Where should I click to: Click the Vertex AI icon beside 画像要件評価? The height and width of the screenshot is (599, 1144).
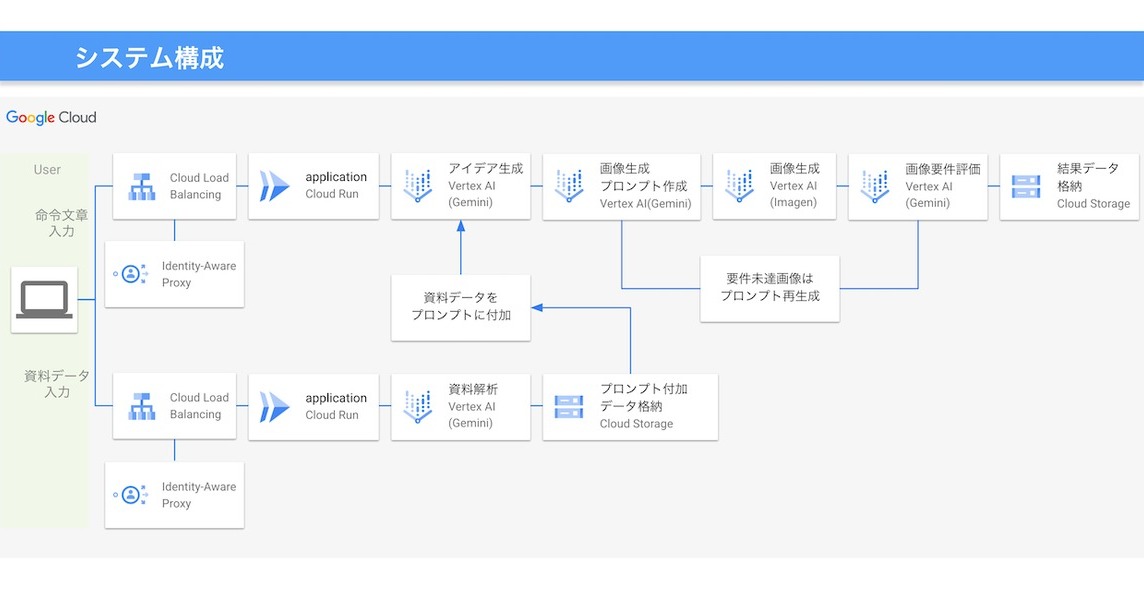point(875,186)
